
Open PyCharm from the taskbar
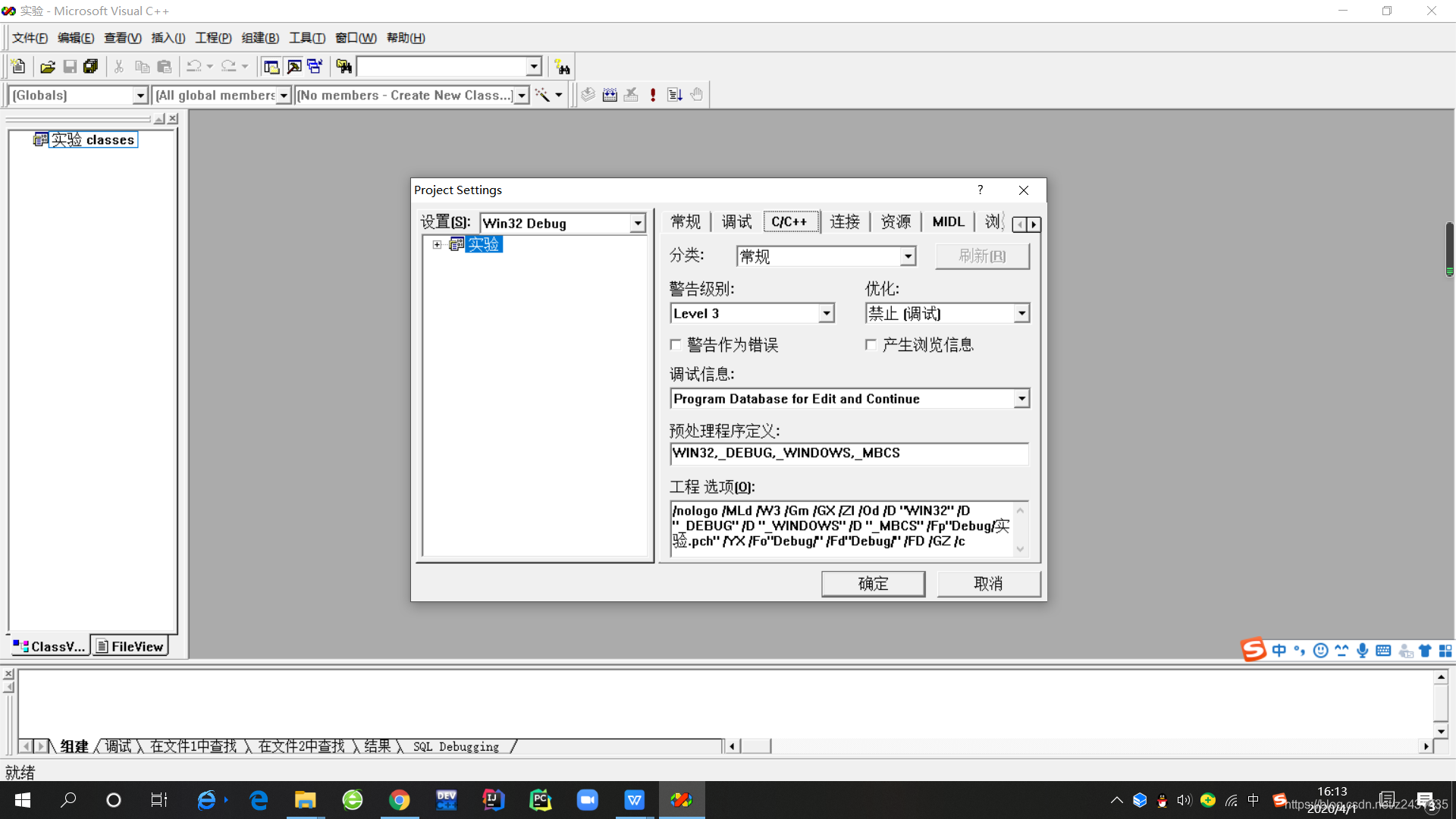541,800
